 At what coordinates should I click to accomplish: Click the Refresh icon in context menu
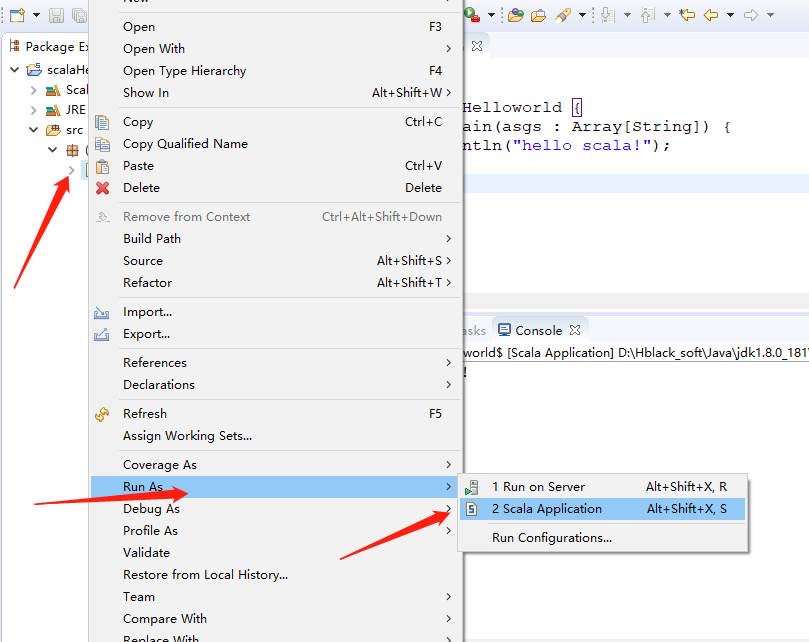coord(102,414)
